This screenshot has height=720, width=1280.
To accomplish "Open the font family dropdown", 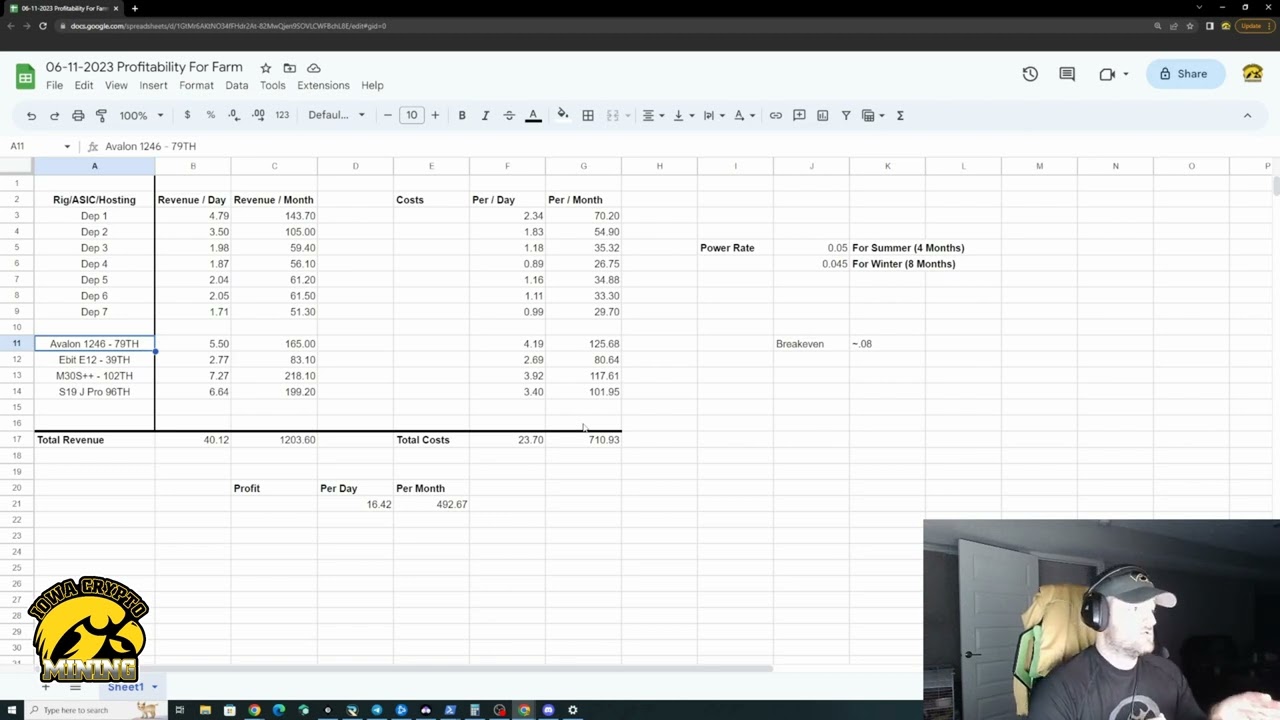I will [x=336, y=116].
